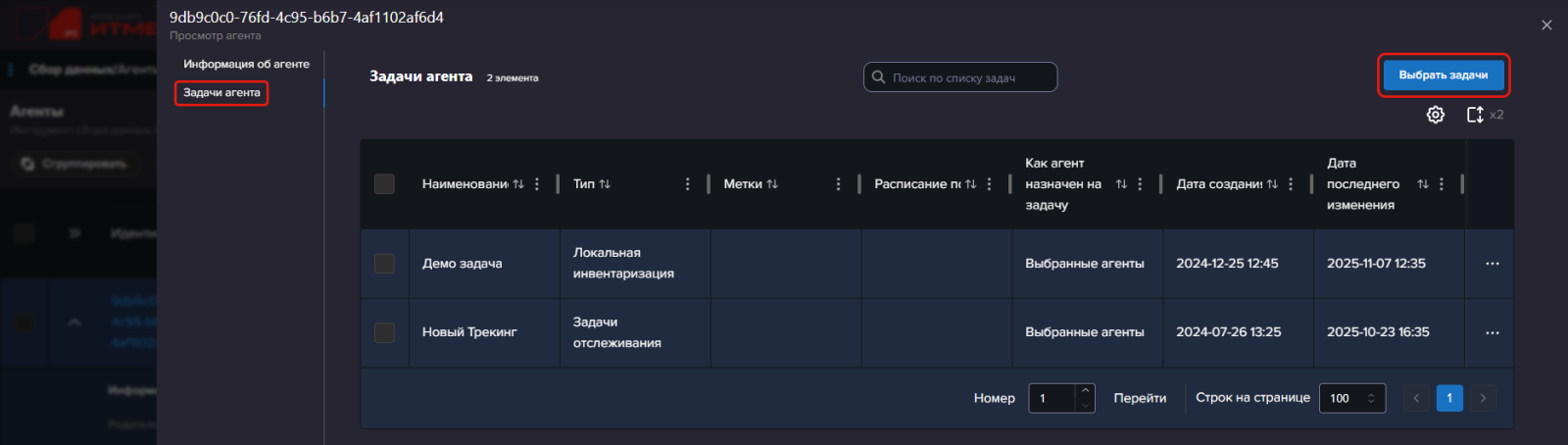Sort by Дата создания column

tap(1272, 184)
